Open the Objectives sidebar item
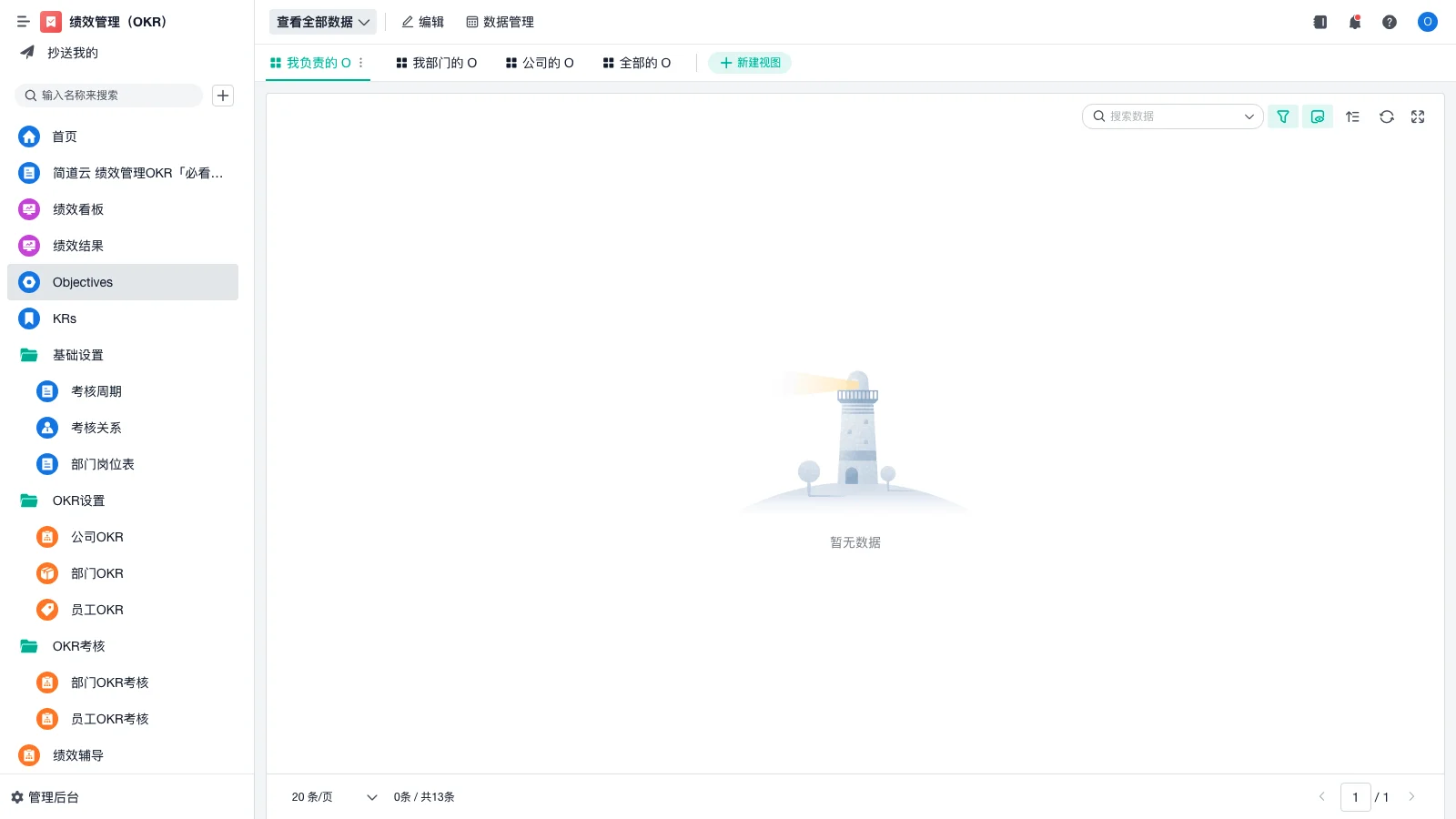 pyautogui.click(x=82, y=282)
